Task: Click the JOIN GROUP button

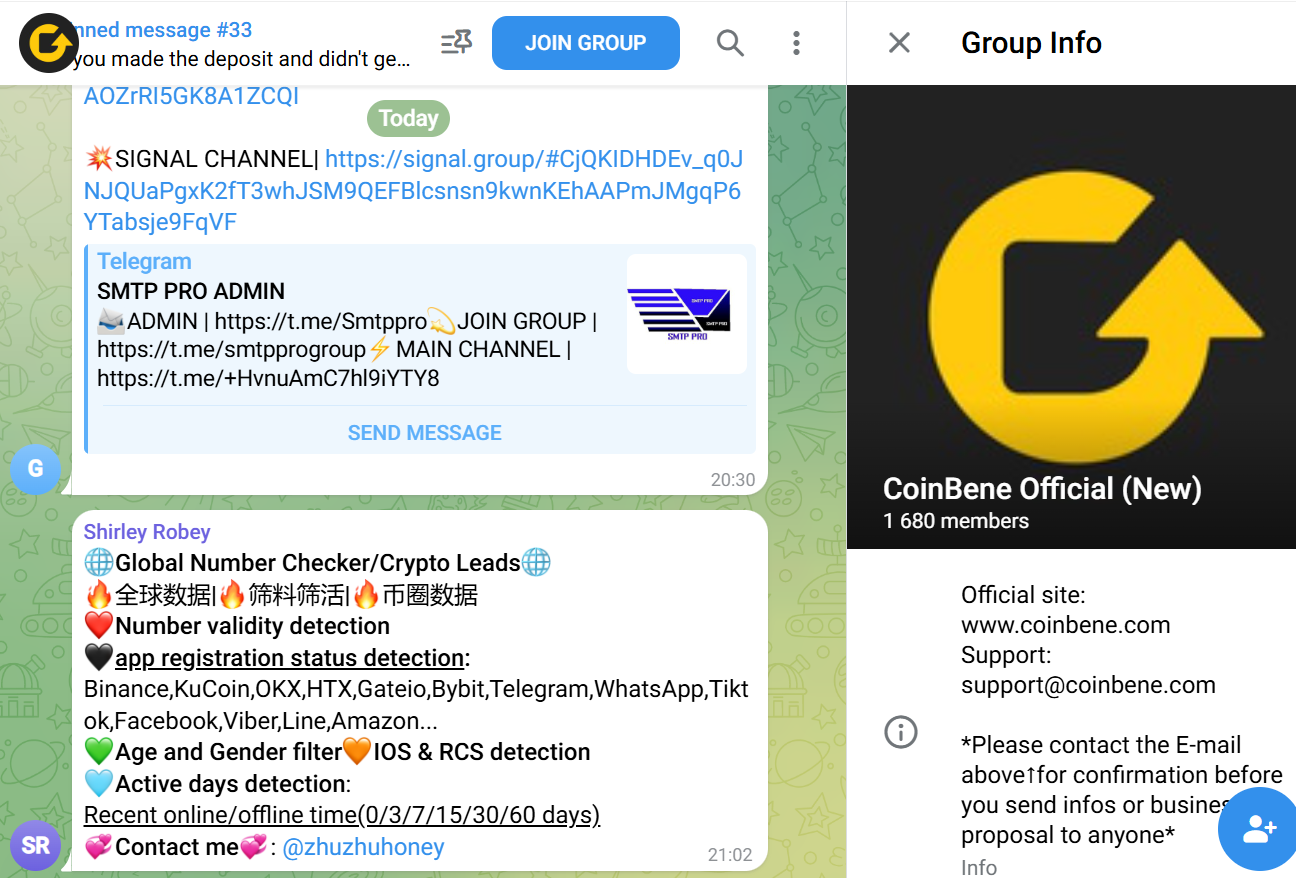Action: pyautogui.click(x=586, y=43)
